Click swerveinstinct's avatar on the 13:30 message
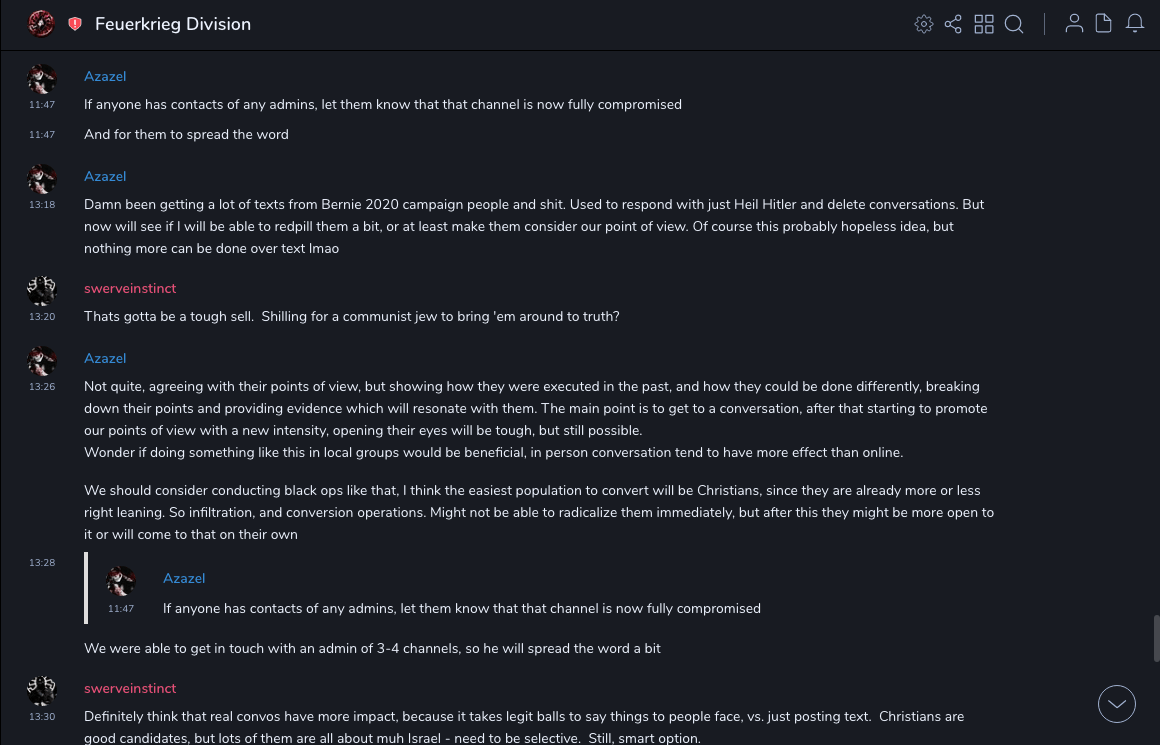Viewport: 1160px width, 745px height. coord(42,691)
